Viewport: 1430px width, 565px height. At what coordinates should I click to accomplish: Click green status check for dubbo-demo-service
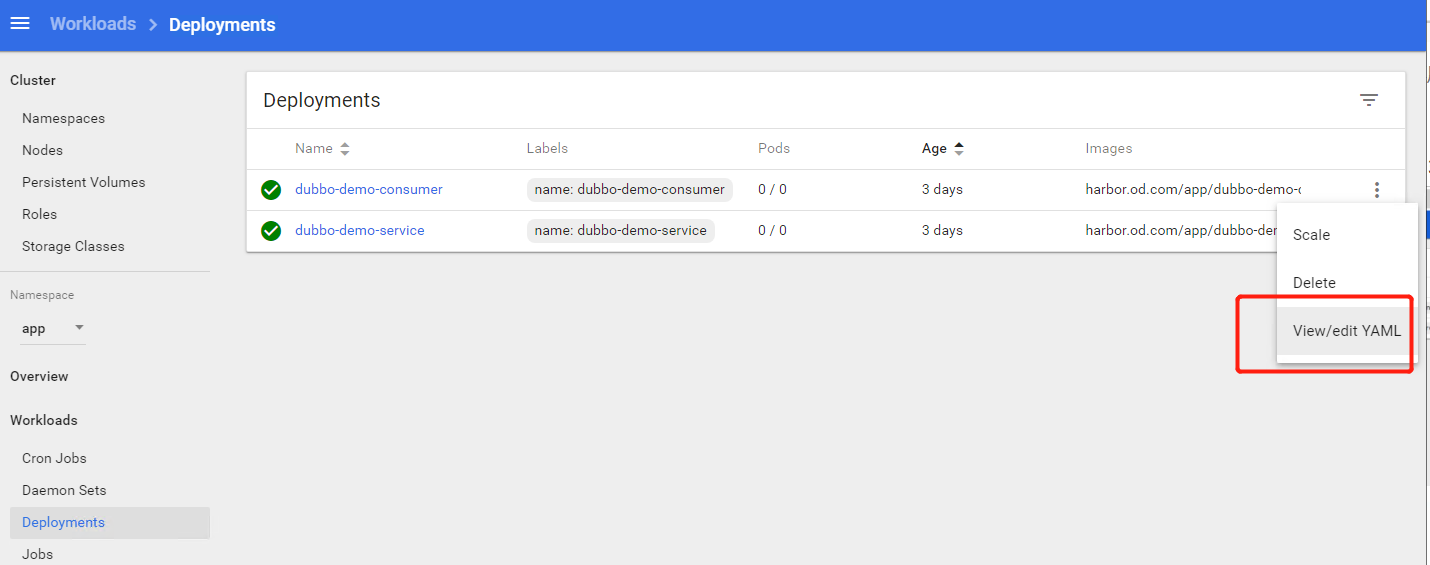[271, 231]
